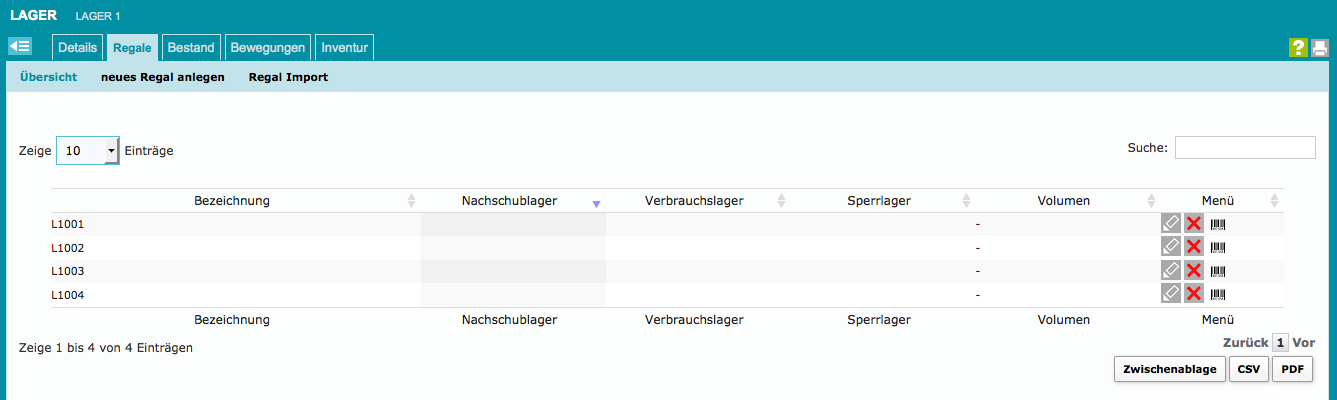Open the Zeige entries count dropdown
1337x400 pixels.
[87, 150]
